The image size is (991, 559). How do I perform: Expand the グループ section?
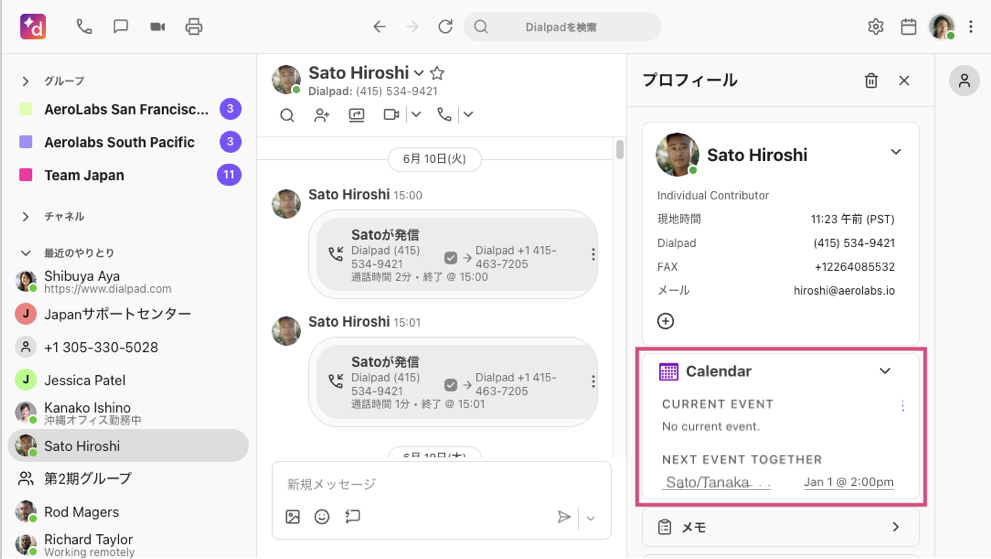26,81
